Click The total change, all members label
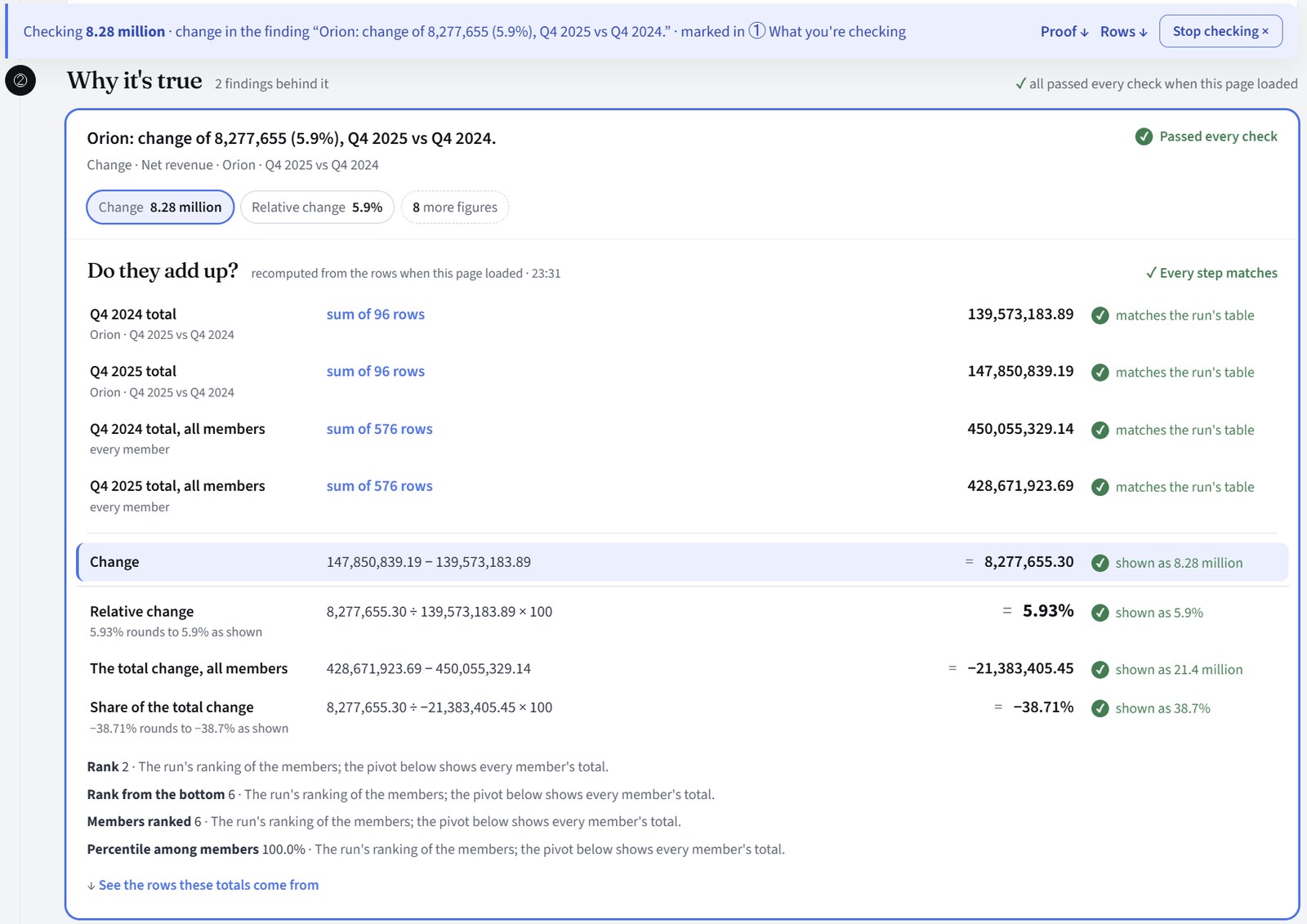 click(189, 669)
